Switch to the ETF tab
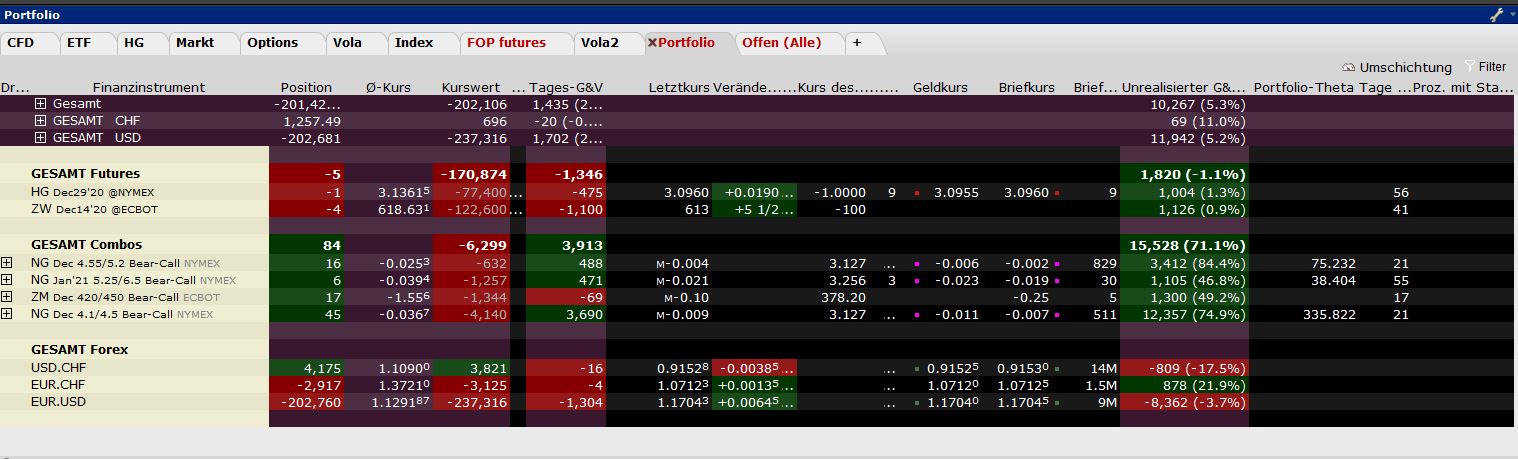The width and height of the screenshot is (1518, 459). pyautogui.click(x=78, y=43)
